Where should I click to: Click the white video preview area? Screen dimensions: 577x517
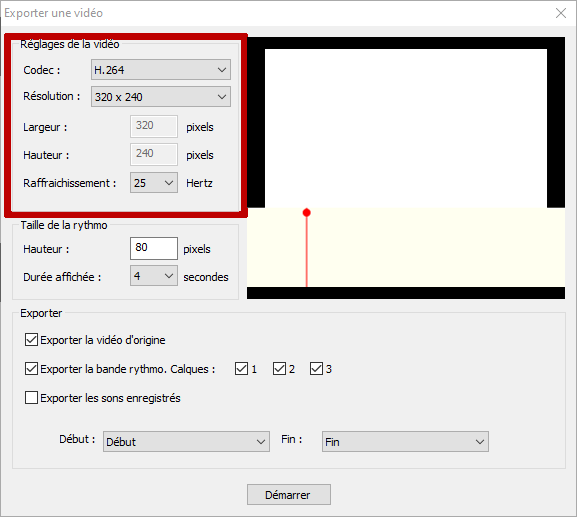[406, 128]
